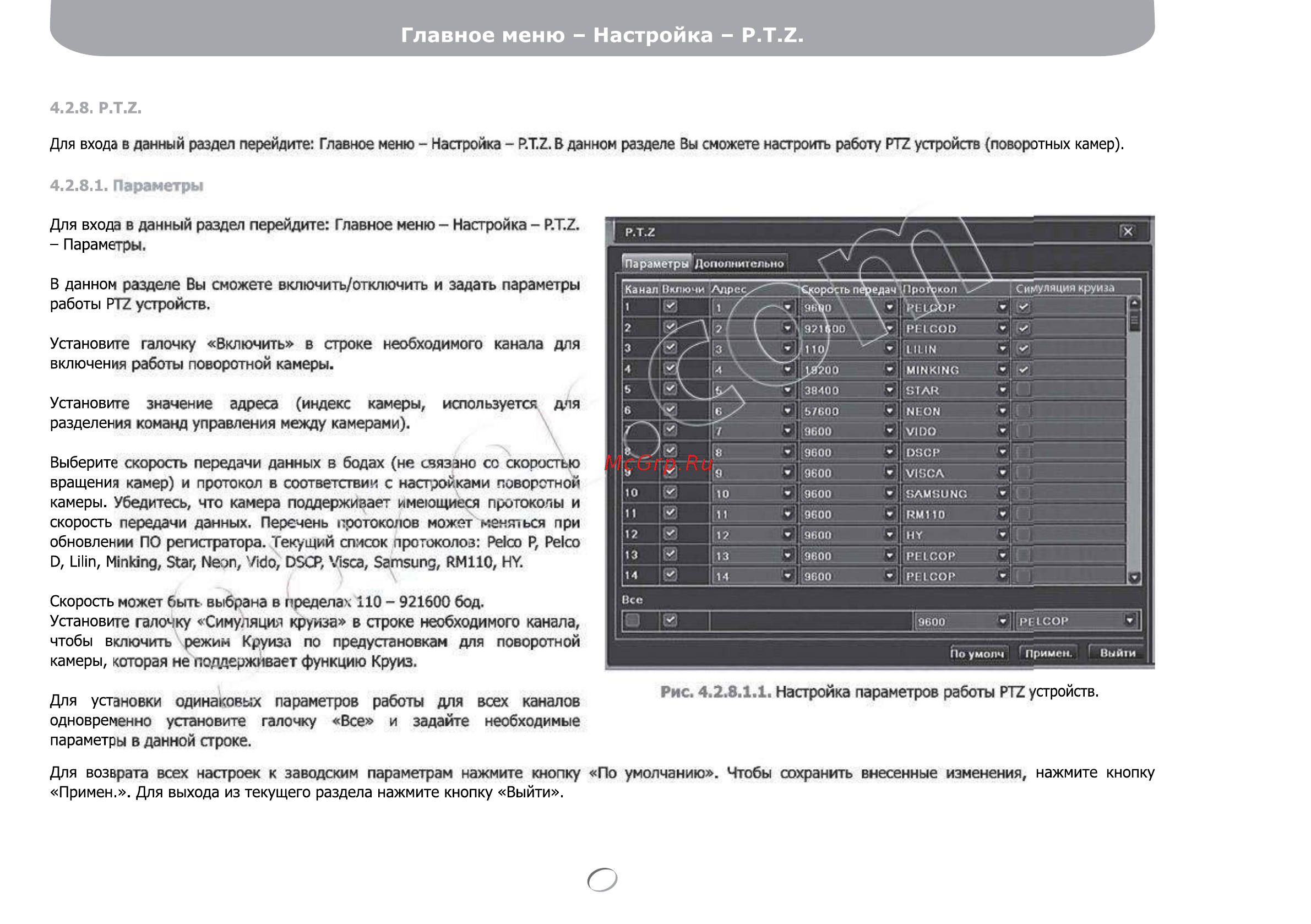Toggle the Включи checkbox for channel 10
The image size is (1311, 924).
click(x=670, y=492)
